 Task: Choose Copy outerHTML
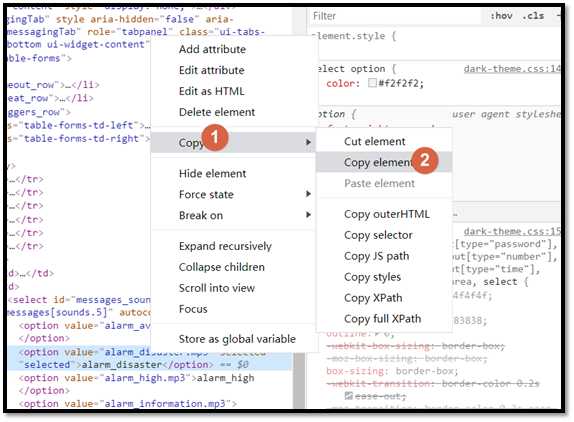[x=387, y=214]
